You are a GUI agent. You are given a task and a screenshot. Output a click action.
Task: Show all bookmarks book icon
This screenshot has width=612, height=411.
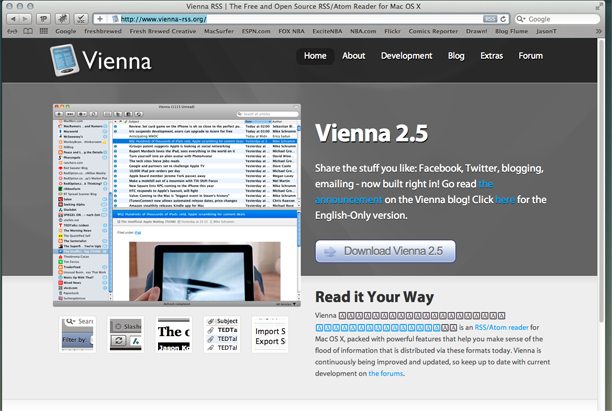coord(28,31)
